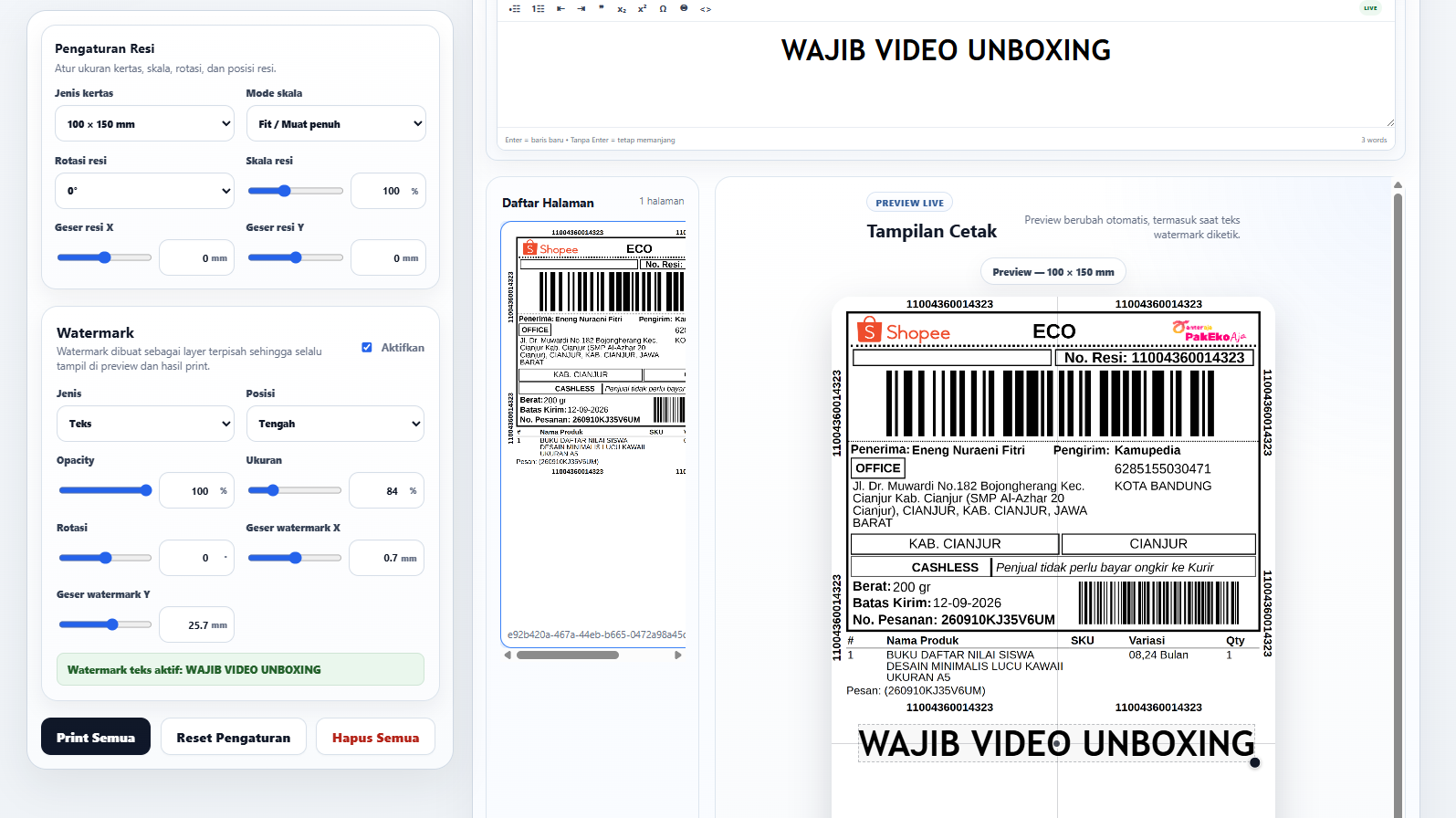Image resolution: width=1456 pixels, height=818 pixels.
Task: Click the outdent icon in editor toolbar
Action: [x=560, y=8]
